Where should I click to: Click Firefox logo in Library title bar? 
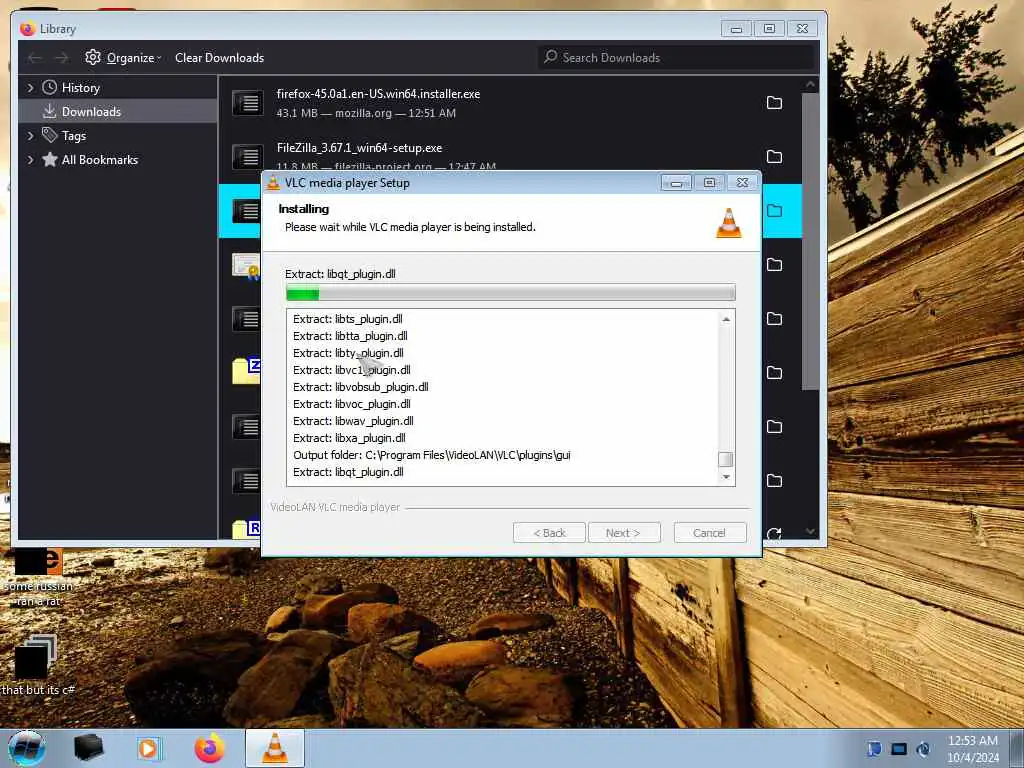coord(27,29)
